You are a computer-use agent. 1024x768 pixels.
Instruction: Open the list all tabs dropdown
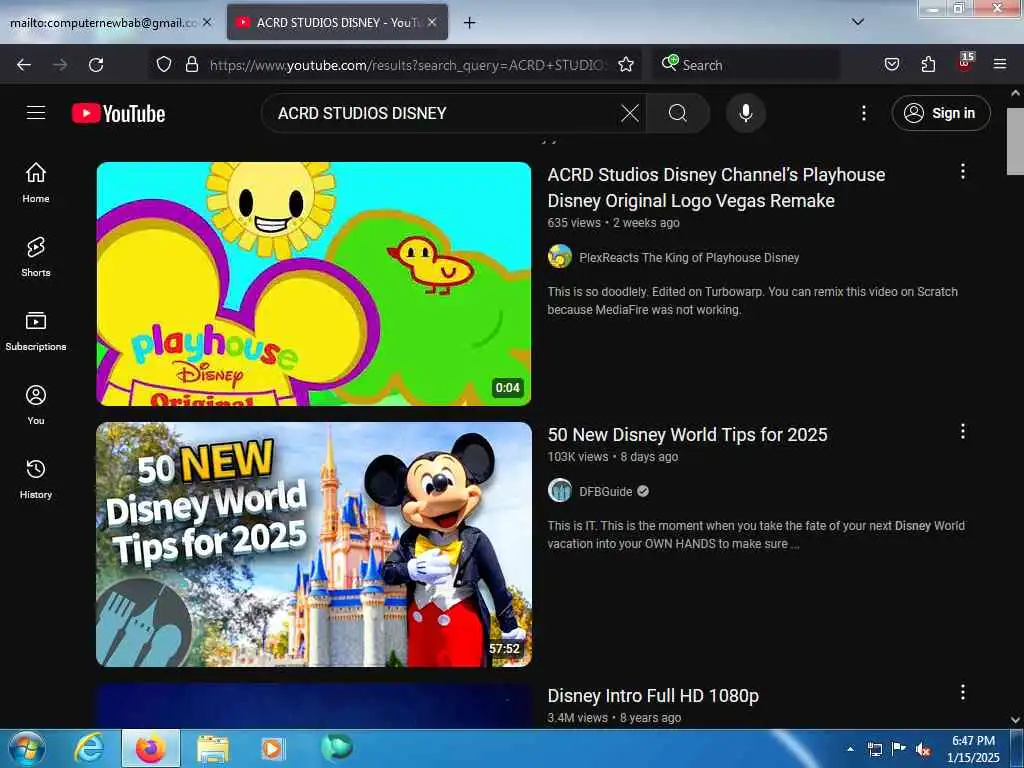(x=858, y=22)
